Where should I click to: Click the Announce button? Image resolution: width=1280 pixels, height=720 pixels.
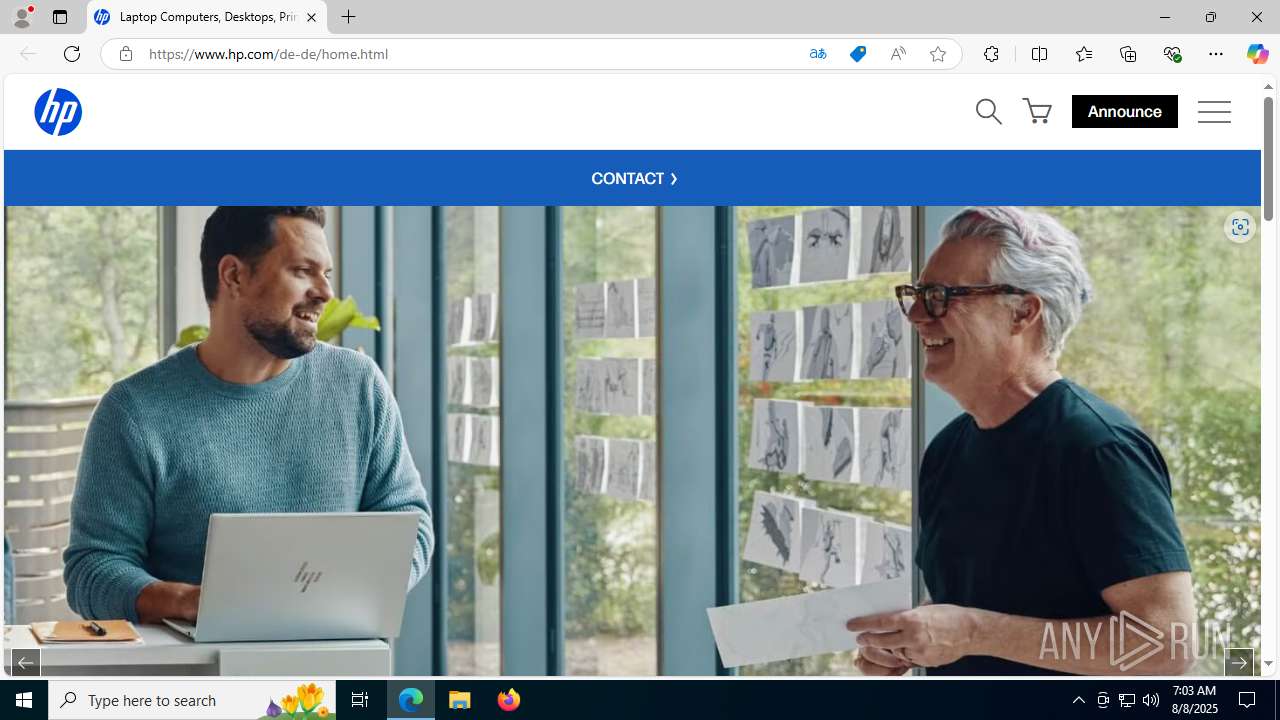point(1124,111)
